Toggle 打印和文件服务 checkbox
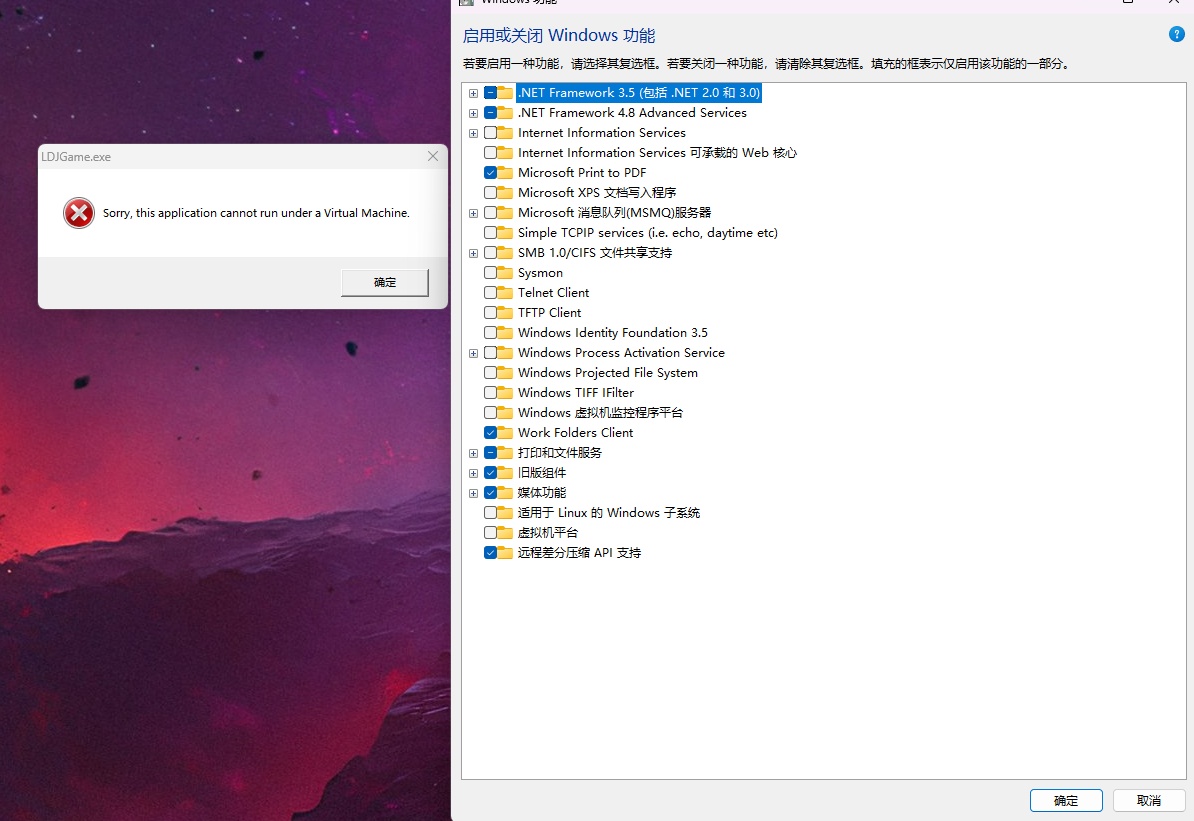 point(490,452)
